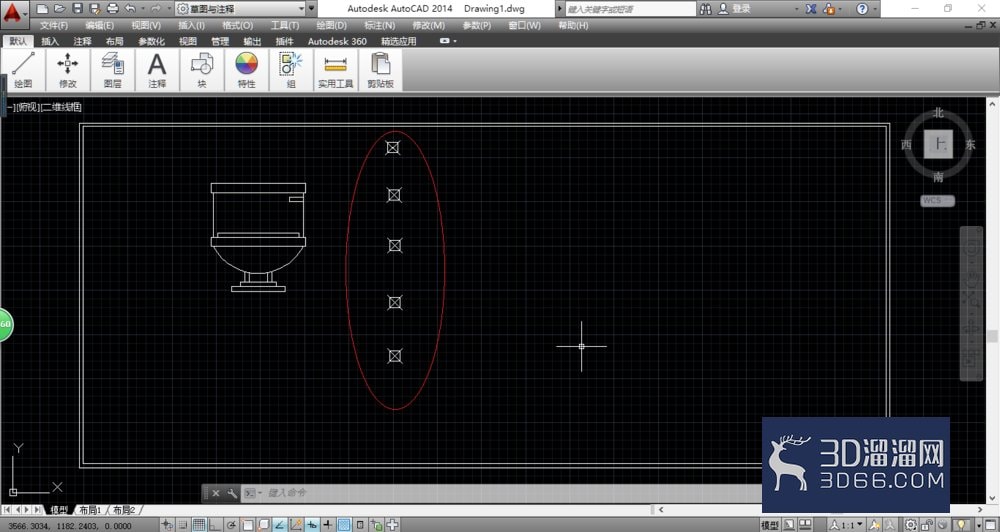This screenshot has width=1000, height=532.
Task: Expand the search box arrow beside the title
Action: (x=560, y=9)
